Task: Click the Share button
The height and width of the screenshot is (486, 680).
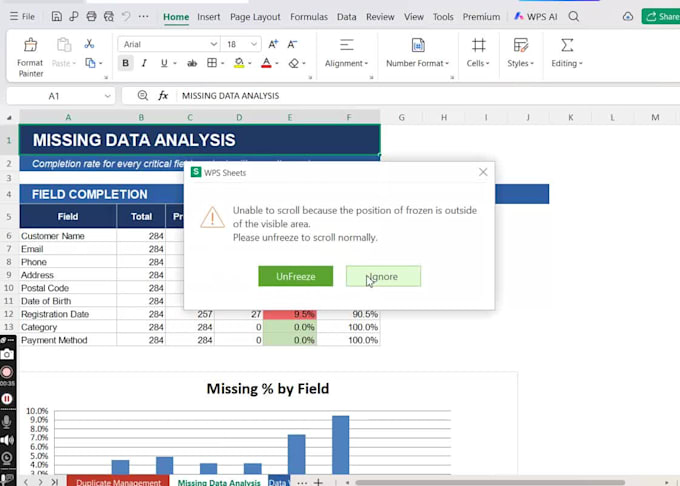Action: [661, 17]
